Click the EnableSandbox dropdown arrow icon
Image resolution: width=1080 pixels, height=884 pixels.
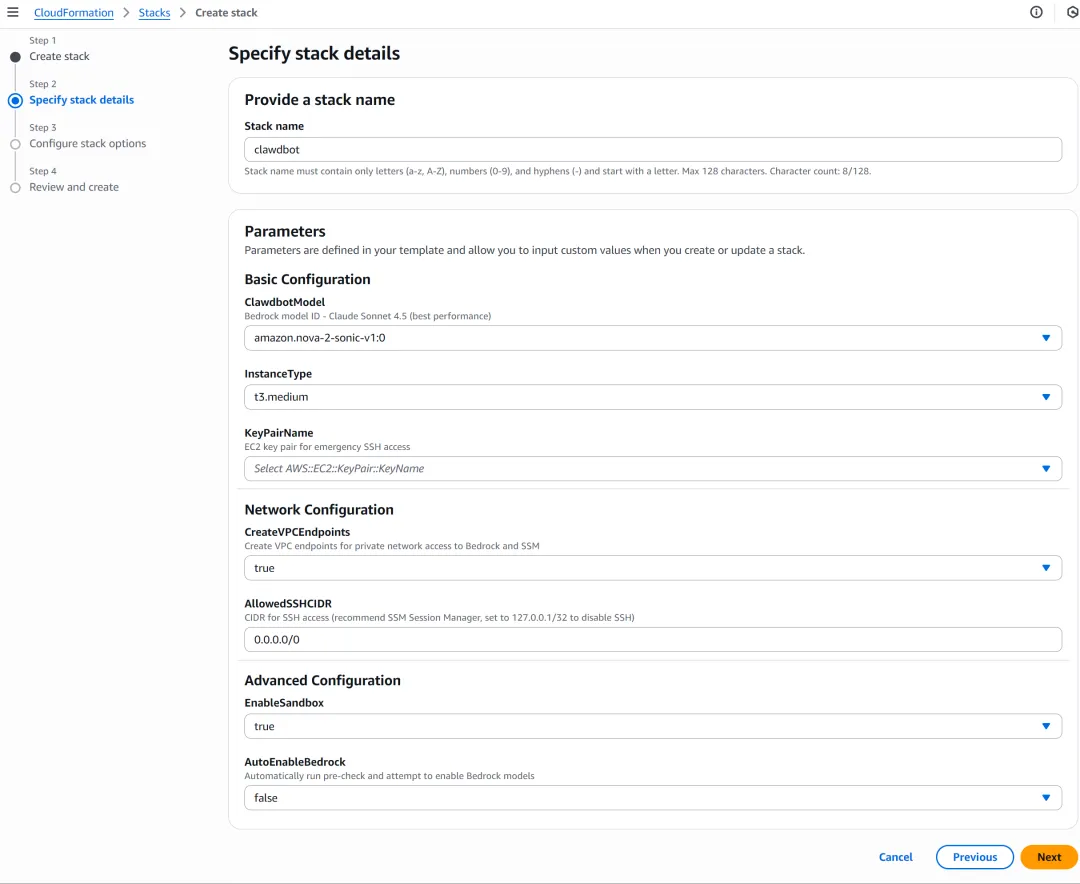click(x=1046, y=726)
